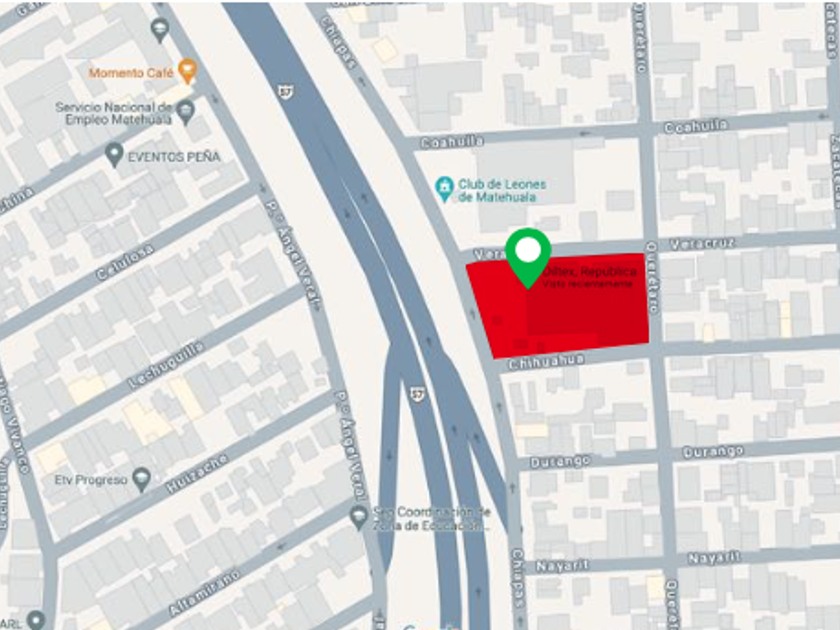Click the Club de Leones marker icon
This screenshot has height=630, width=840.
point(444,189)
